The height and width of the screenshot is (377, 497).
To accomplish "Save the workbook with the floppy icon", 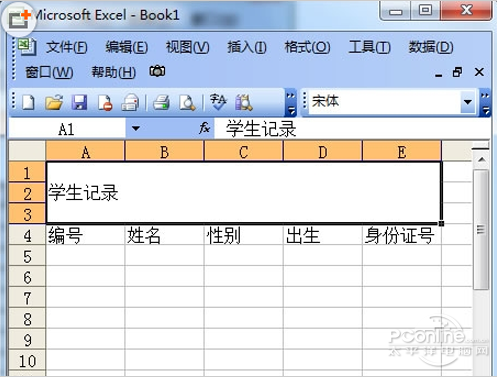I will tap(79, 102).
